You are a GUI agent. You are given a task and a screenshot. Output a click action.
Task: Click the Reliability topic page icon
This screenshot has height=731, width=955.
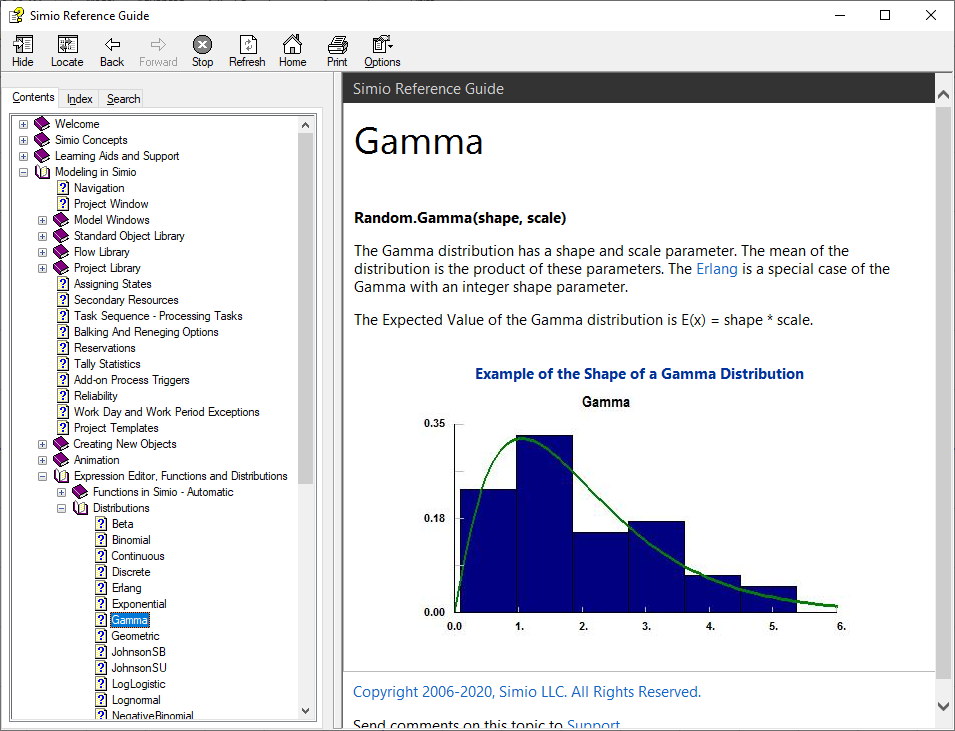63,396
